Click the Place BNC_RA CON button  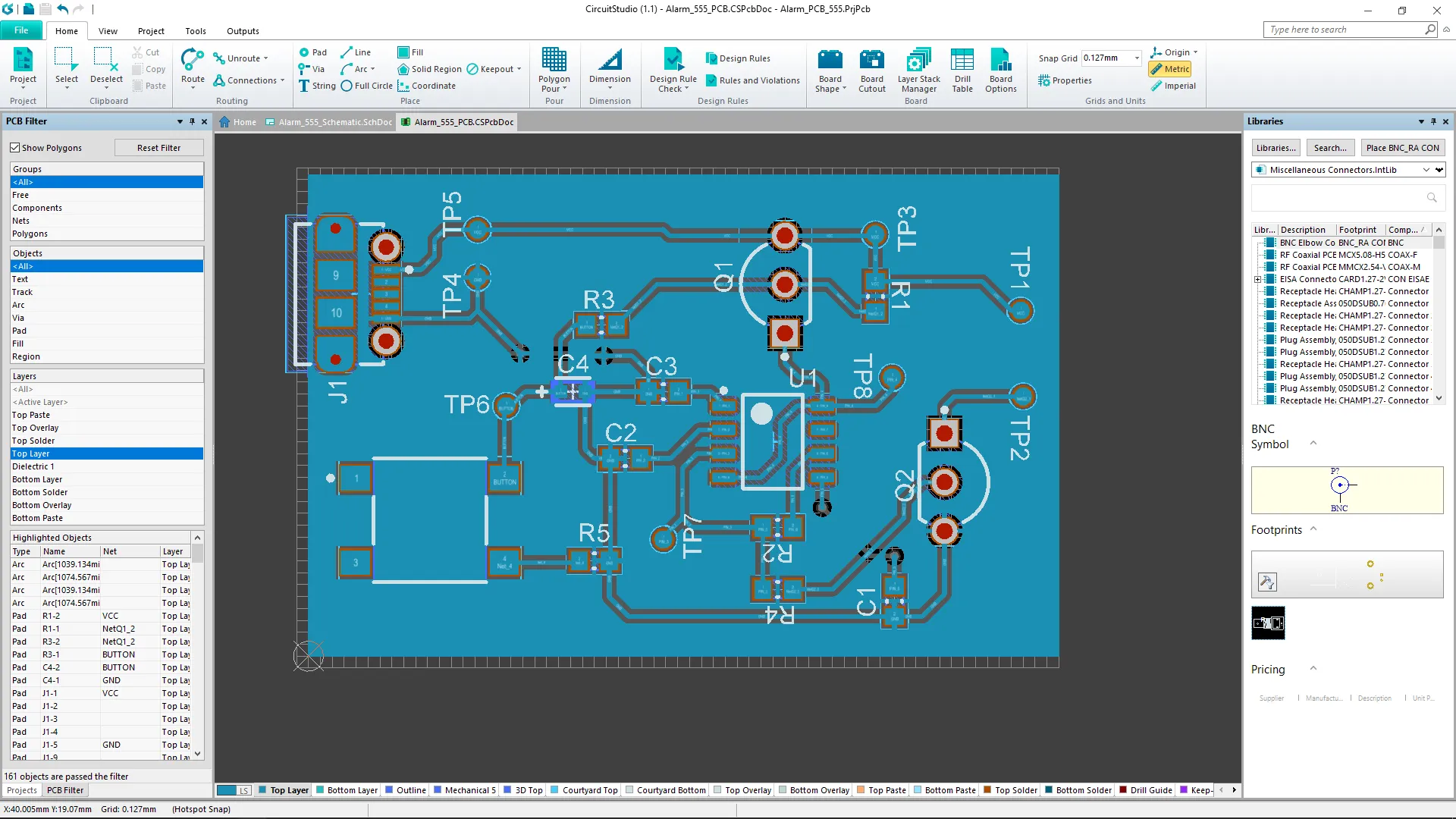tap(1402, 148)
